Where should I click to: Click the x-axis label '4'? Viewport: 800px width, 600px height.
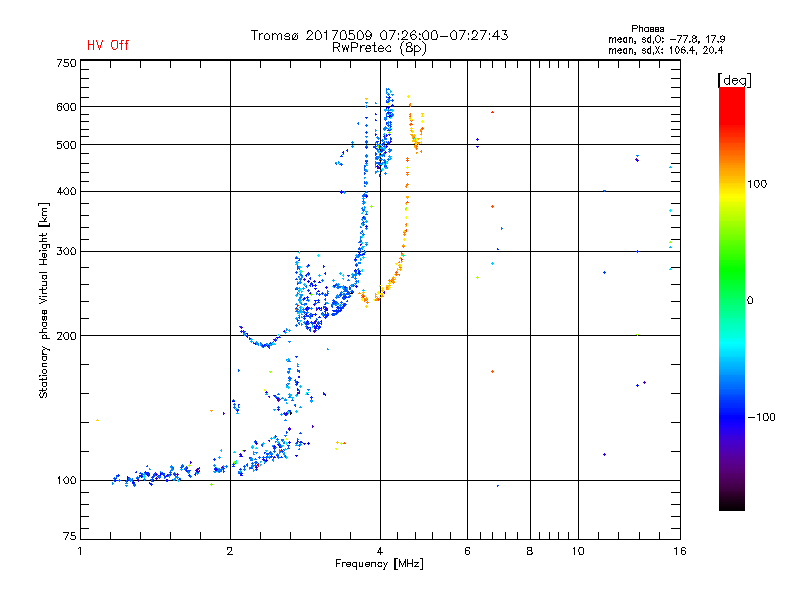coord(380,551)
